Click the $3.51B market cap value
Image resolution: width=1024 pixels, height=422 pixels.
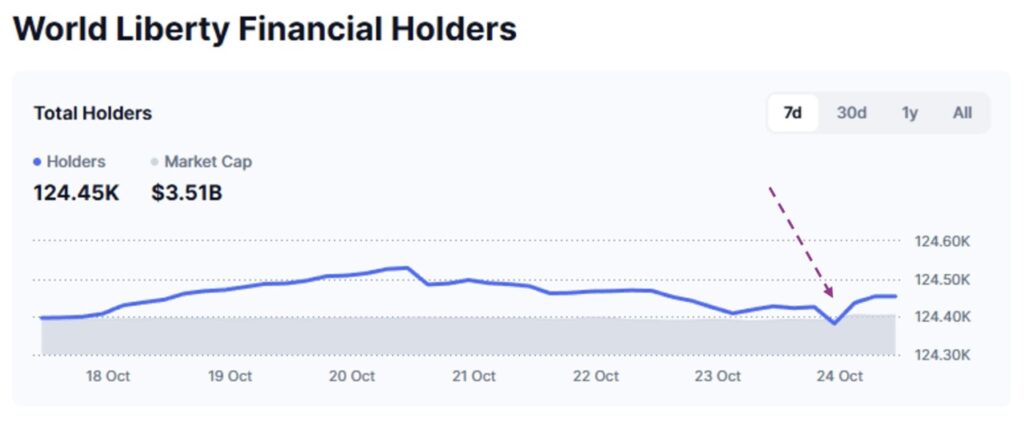tap(187, 192)
